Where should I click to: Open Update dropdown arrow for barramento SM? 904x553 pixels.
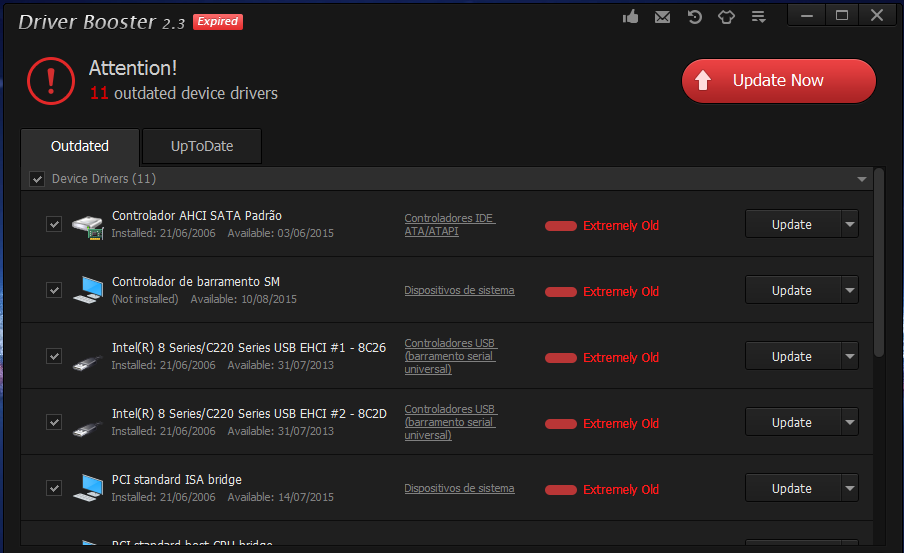click(x=850, y=290)
